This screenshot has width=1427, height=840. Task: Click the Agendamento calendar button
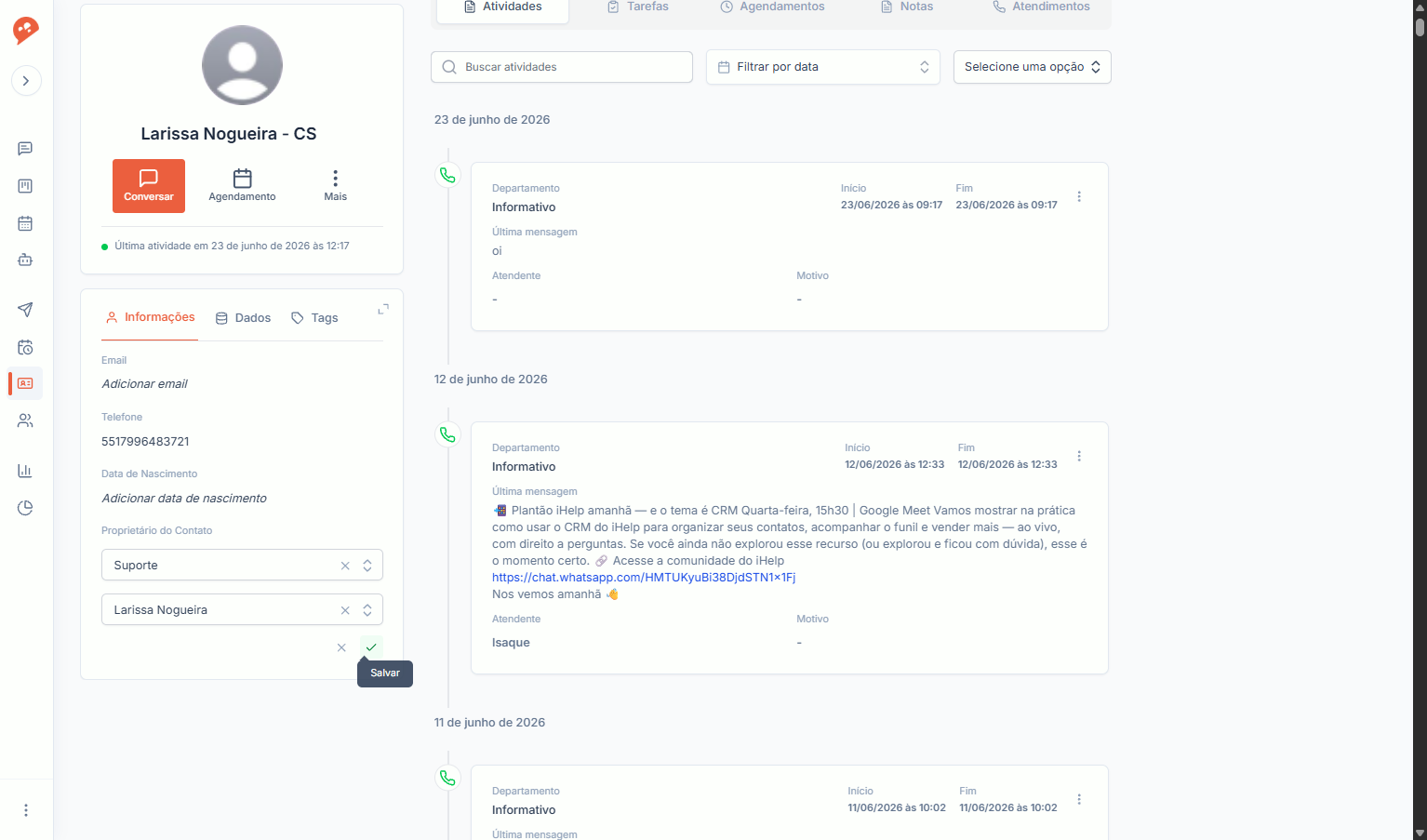242,186
